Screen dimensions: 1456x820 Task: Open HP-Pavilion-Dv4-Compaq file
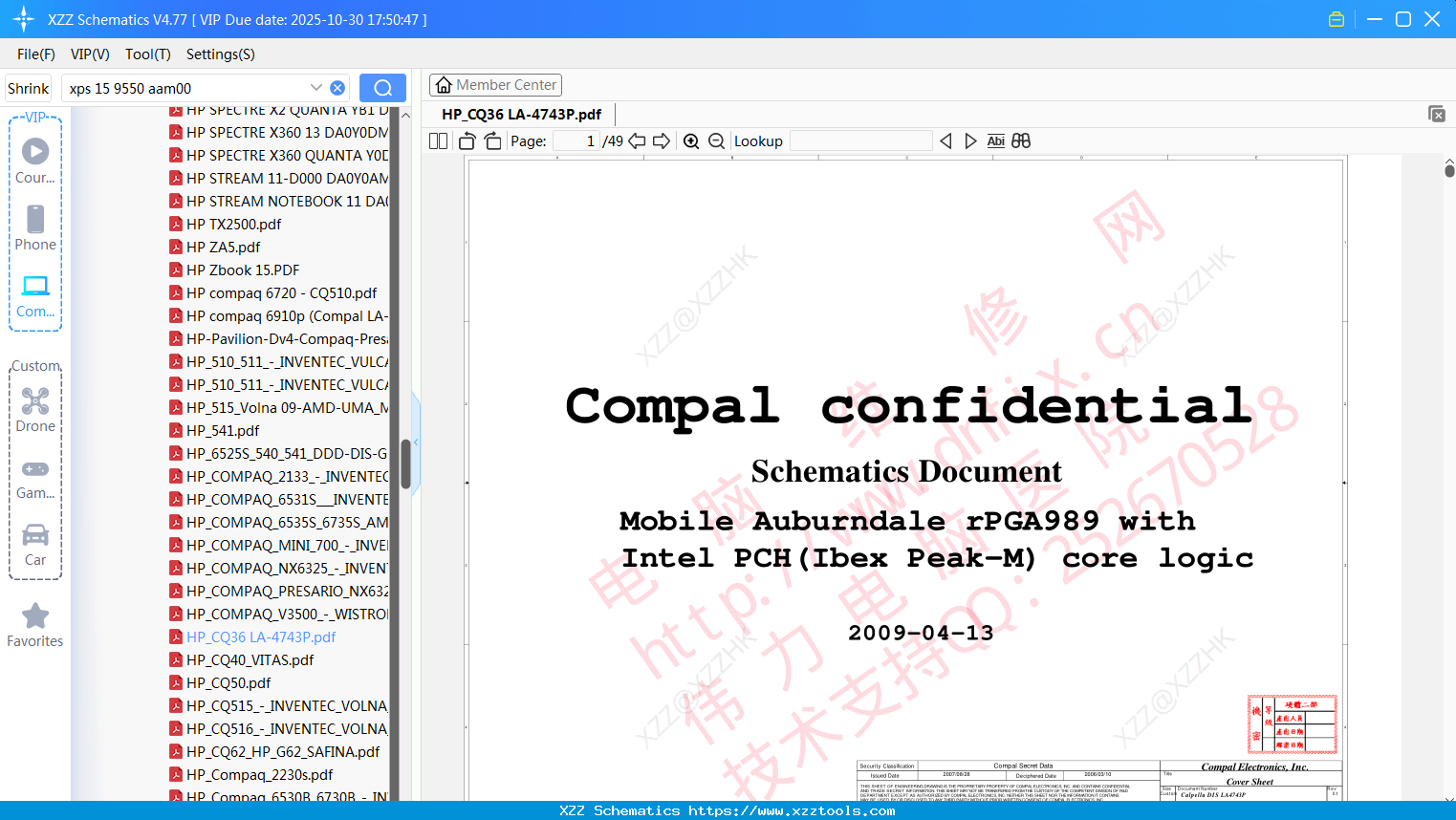(278, 339)
